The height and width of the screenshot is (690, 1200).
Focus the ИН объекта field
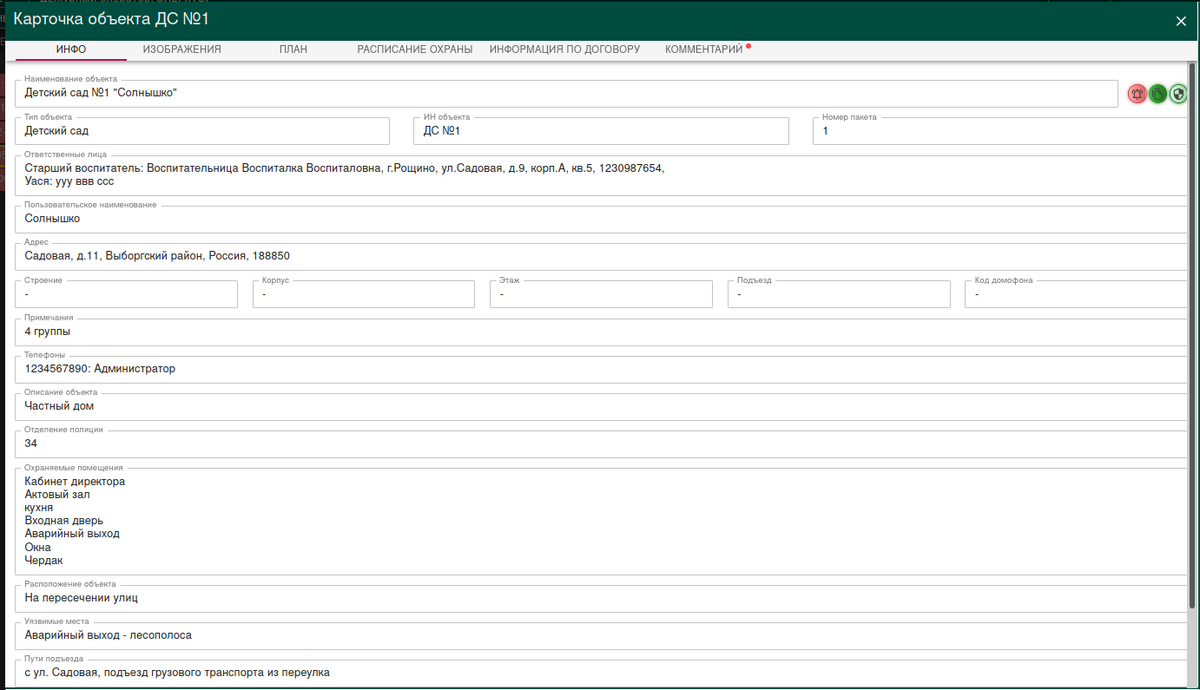pyautogui.click(x=600, y=131)
